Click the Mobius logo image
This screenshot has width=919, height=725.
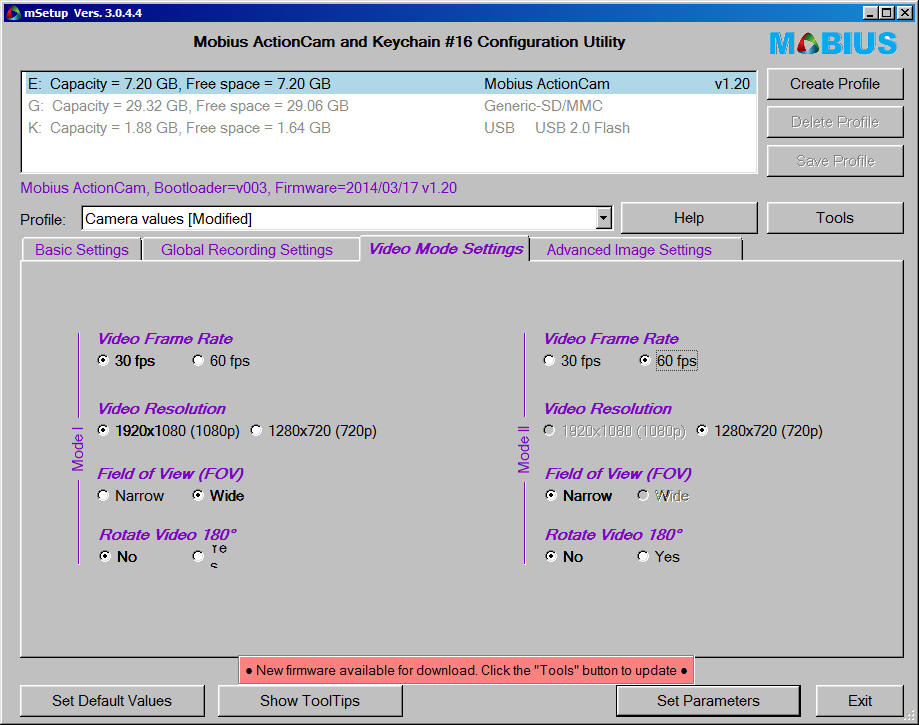click(833, 43)
